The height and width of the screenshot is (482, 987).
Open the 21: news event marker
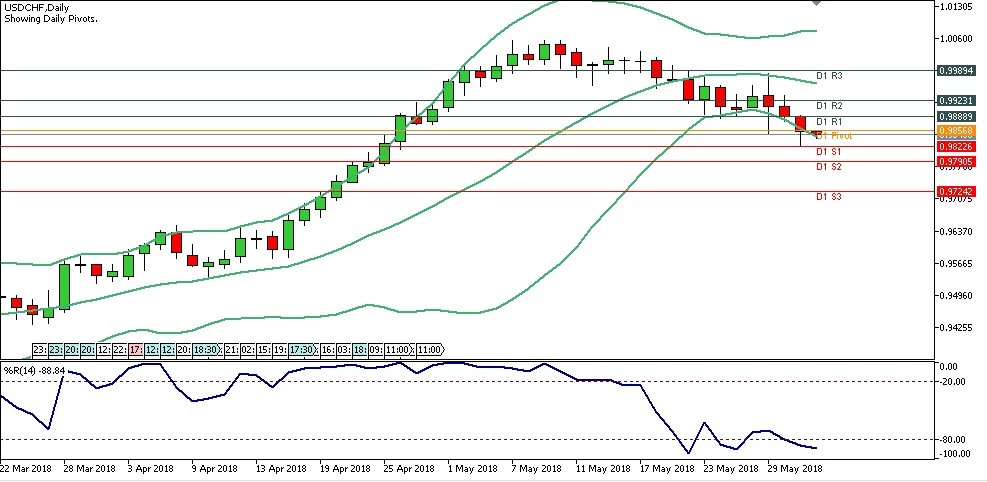point(232,349)
